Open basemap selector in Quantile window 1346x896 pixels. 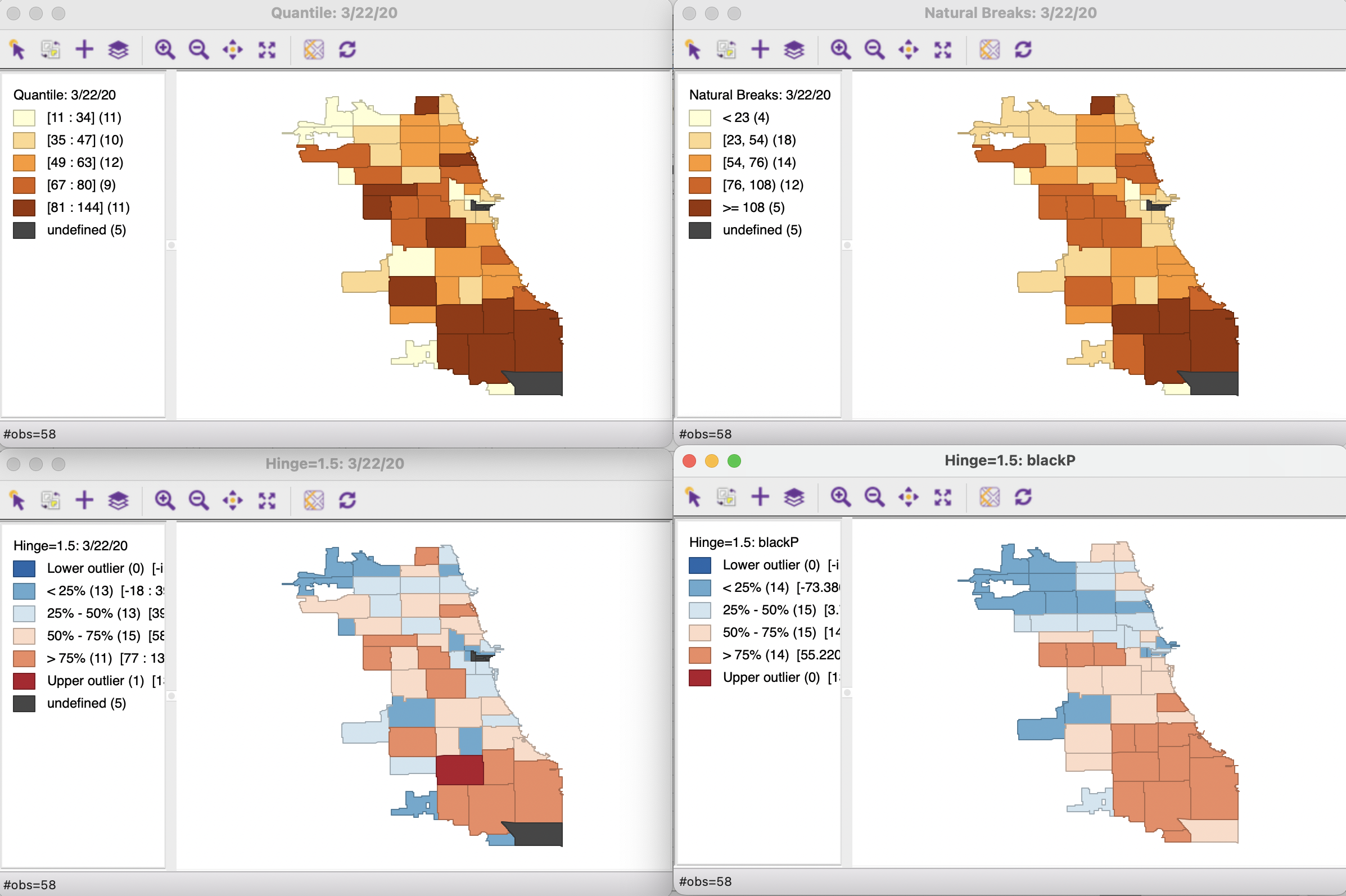[x=314, y=49]
